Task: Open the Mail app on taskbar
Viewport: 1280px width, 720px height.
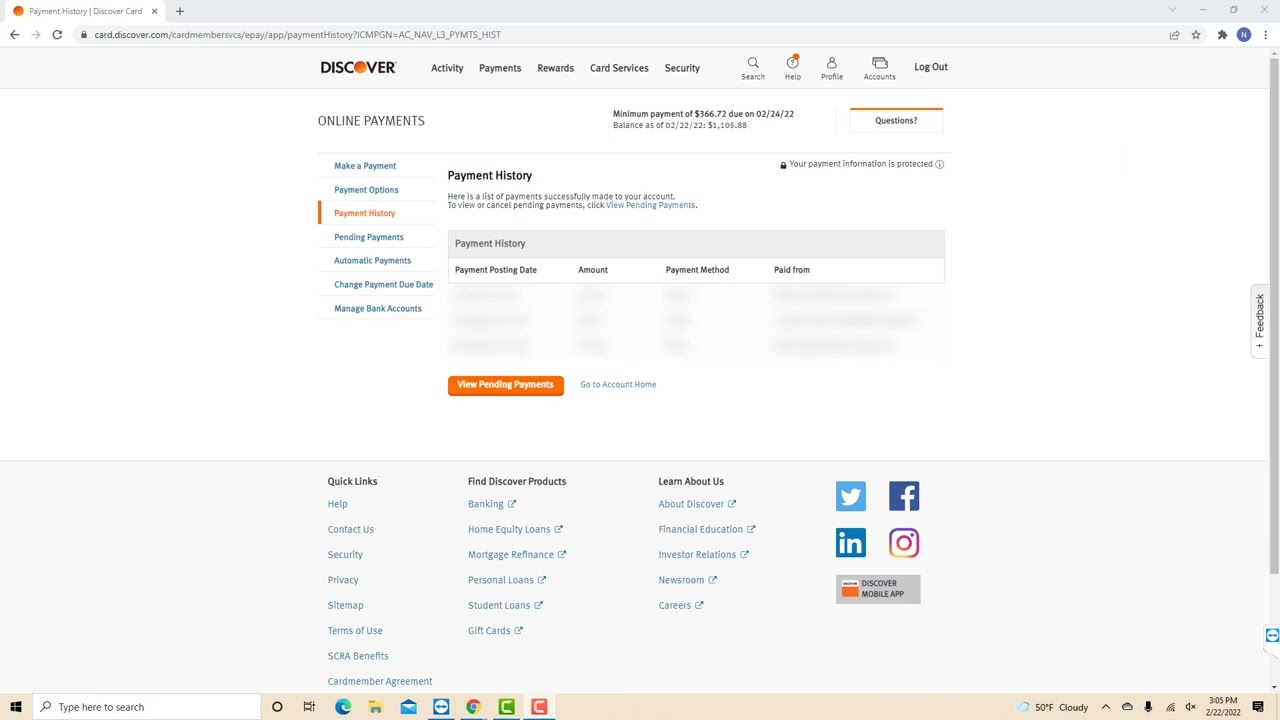Action: (x=408, y=707)
